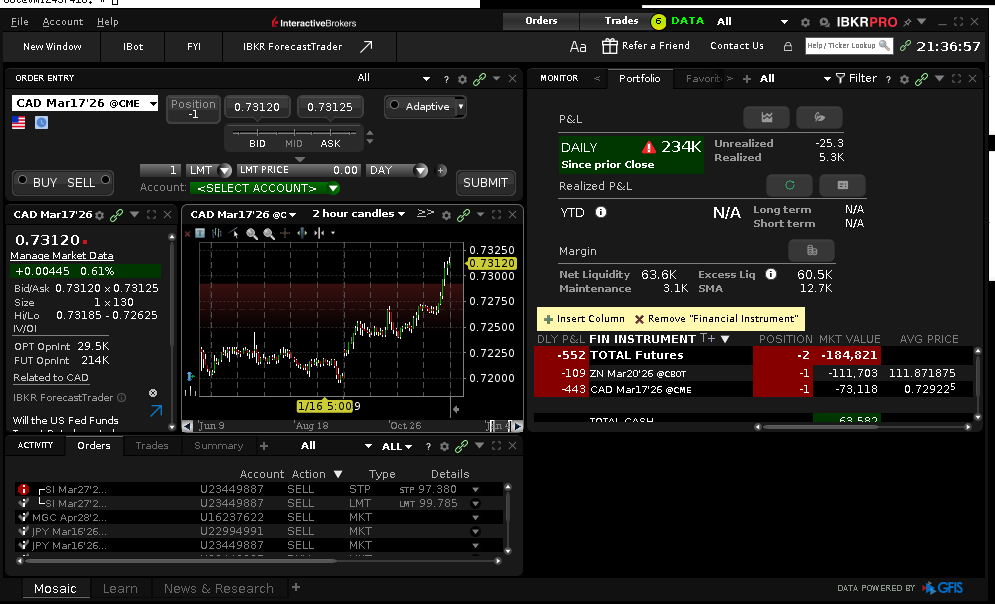Click the chart zoom in magnifier
Viewport: 995px width, 604px height.
[251, 233]
